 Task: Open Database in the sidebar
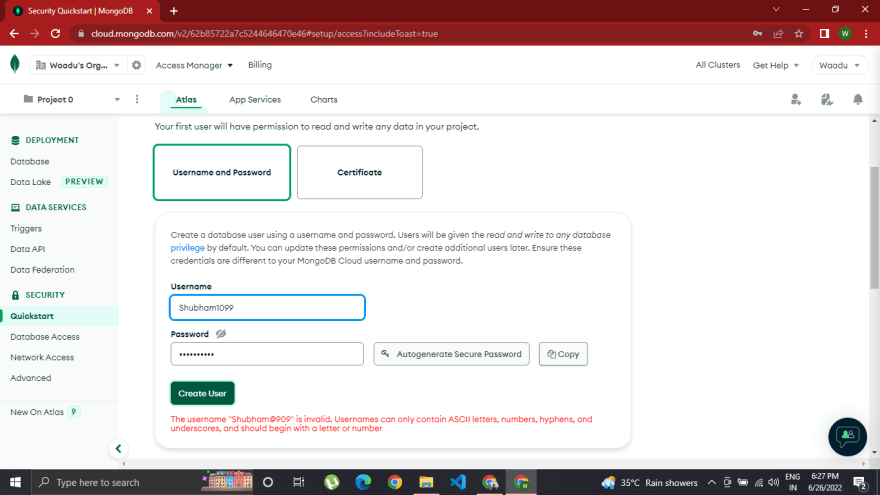30,161
